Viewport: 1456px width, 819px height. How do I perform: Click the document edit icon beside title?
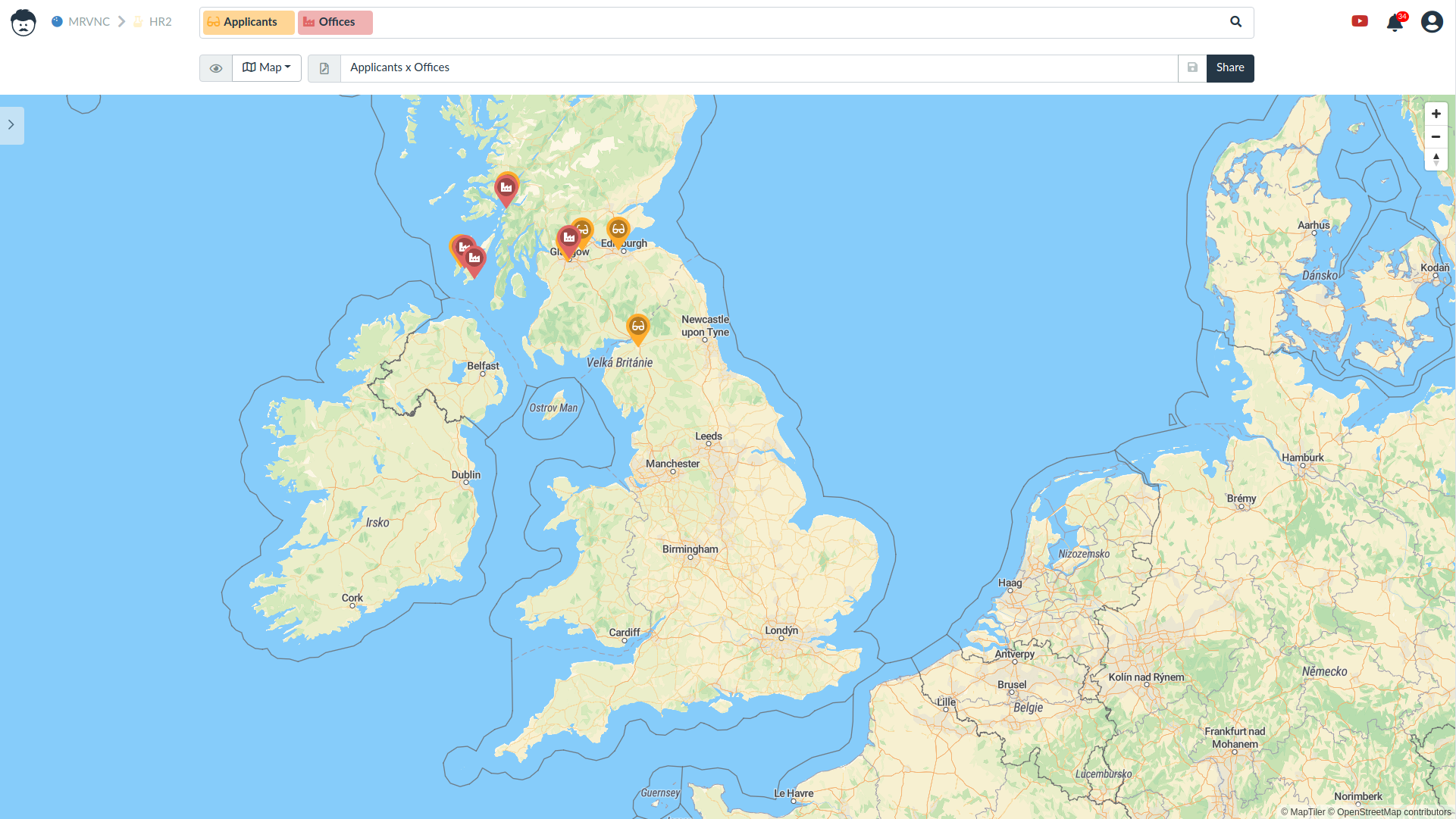click(324, 68)
